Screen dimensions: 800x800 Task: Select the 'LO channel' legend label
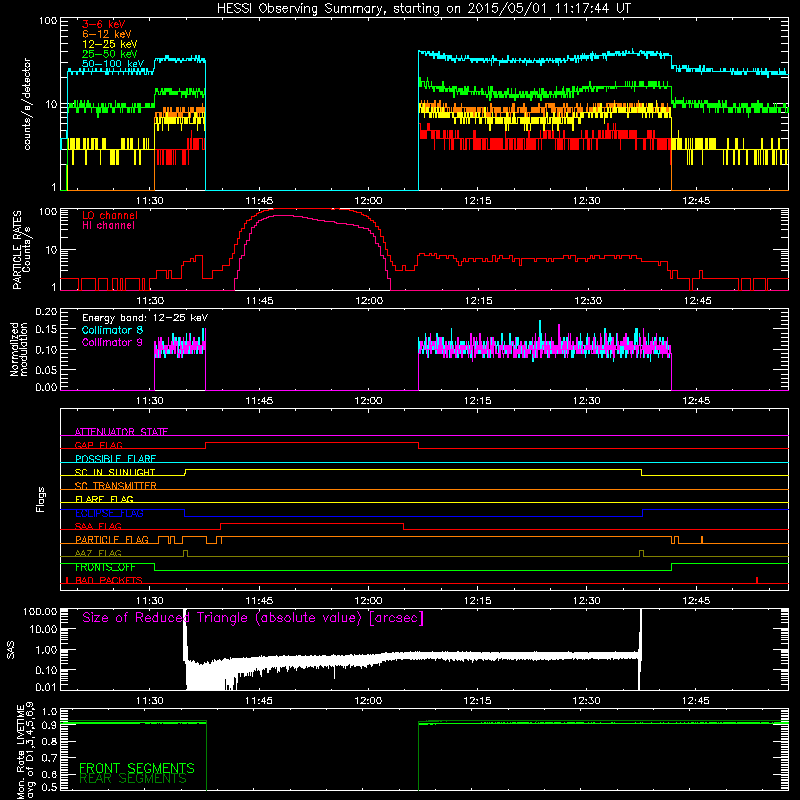110,215
